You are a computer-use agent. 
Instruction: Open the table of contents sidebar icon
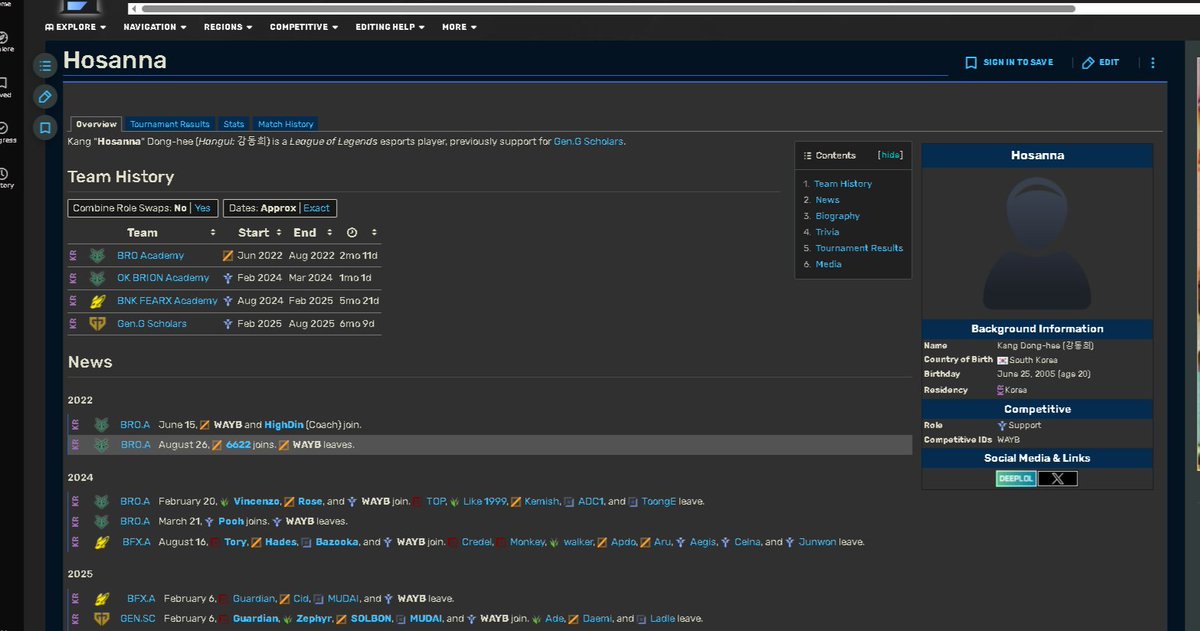pos(45,66)
